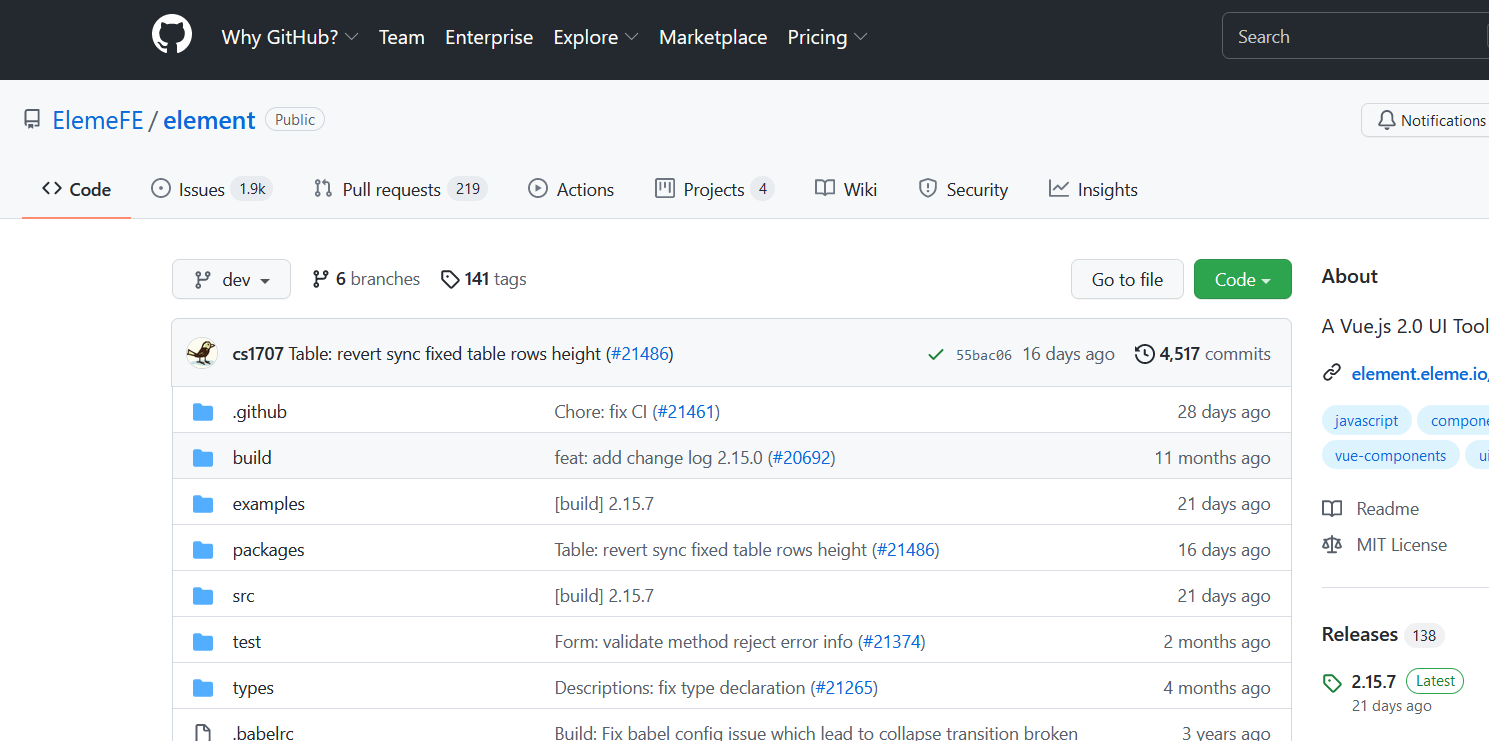Open the .babelrc file
Screen dimensions: 1489x741
pyautogui.click(x=263, y=733)
